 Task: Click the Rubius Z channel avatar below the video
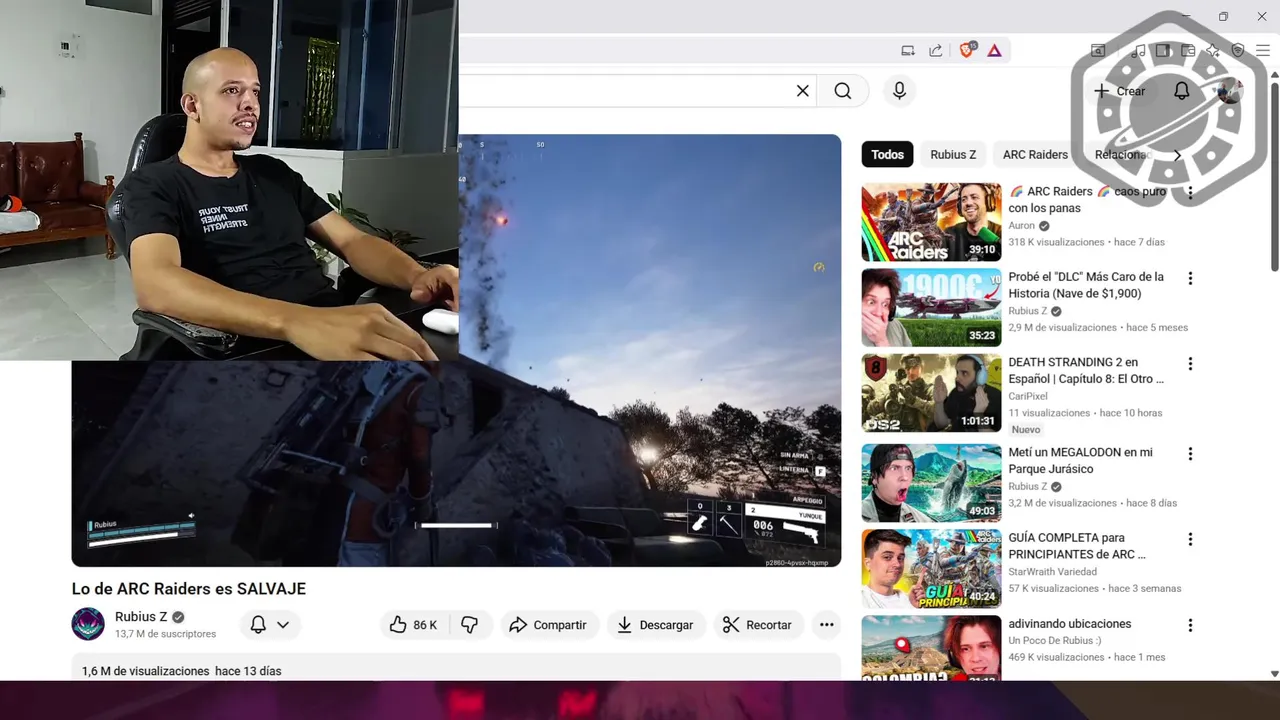[88, 624]
